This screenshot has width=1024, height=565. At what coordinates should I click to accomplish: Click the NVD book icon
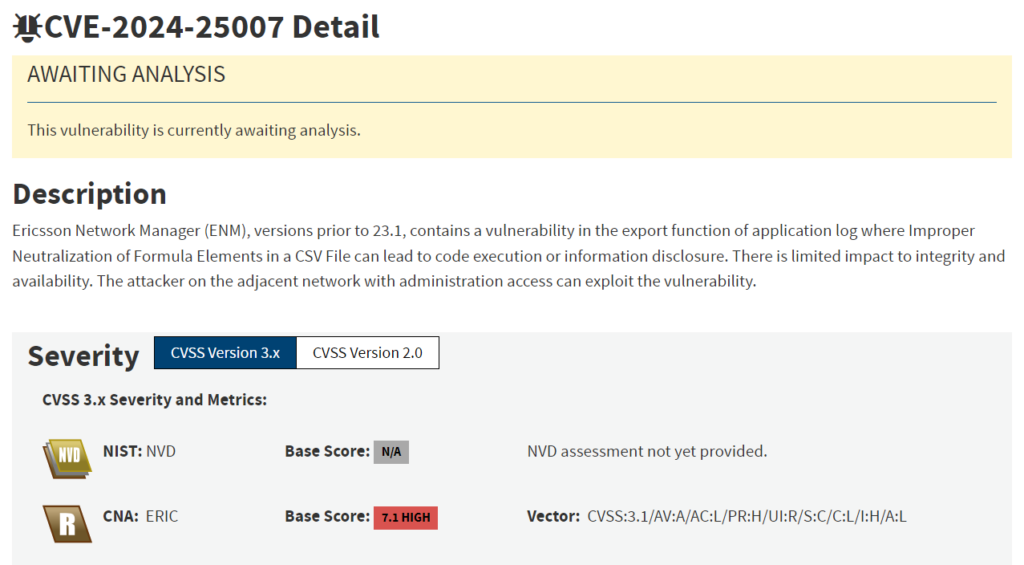(66, 456)
